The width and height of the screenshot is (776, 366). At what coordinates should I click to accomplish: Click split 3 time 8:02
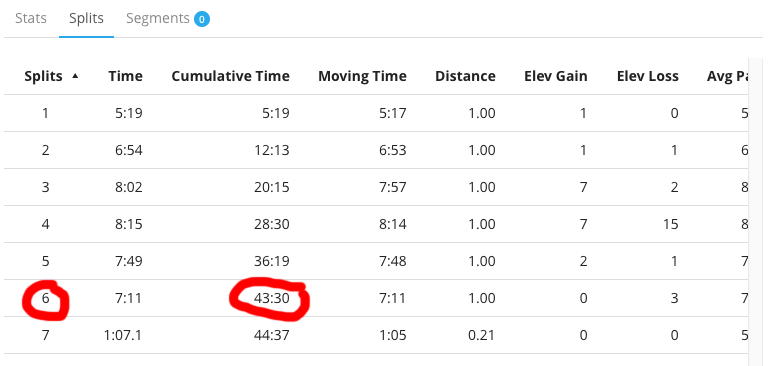pos(129,187)
